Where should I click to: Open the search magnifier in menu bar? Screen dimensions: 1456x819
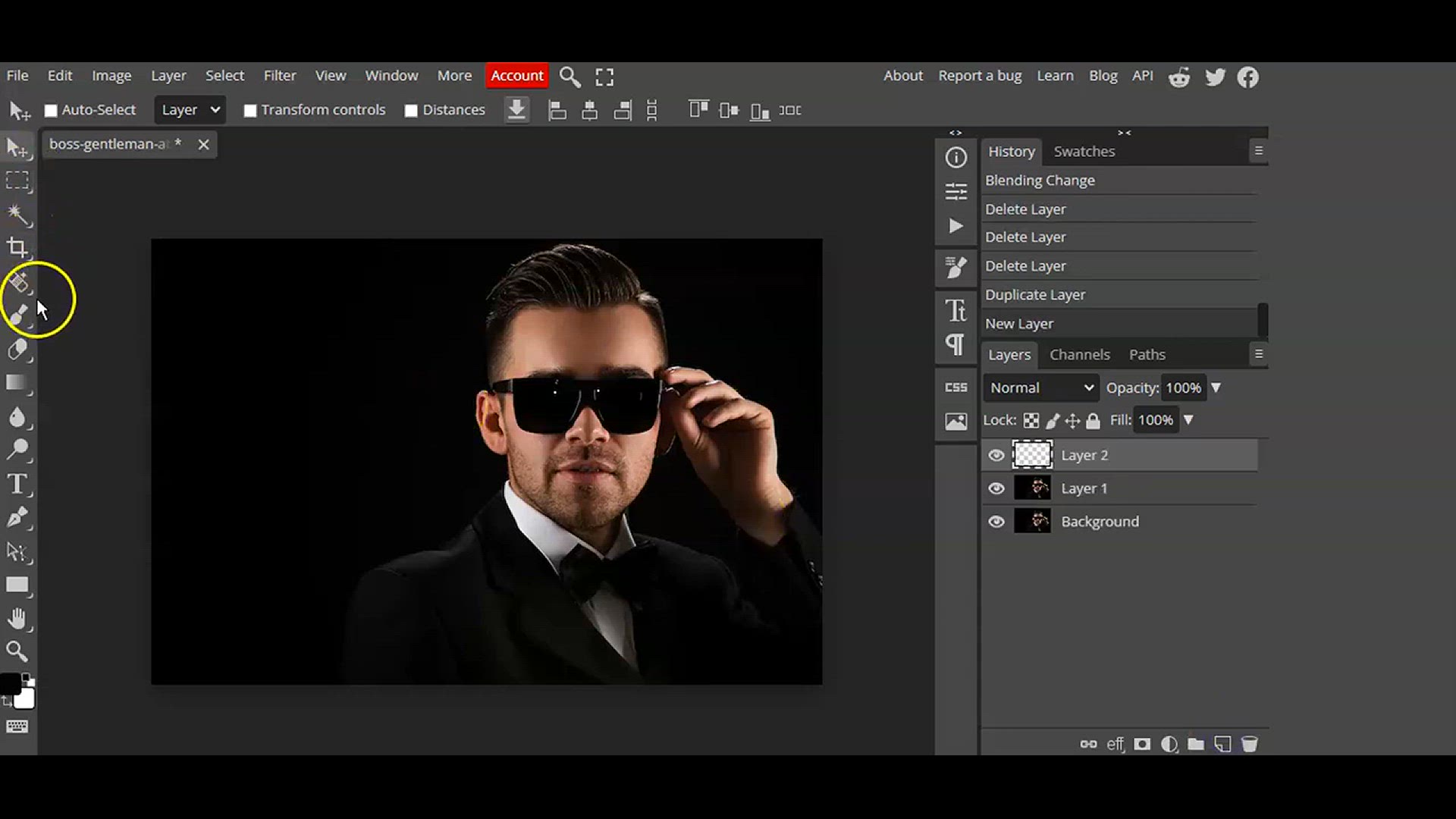(570, 77)
